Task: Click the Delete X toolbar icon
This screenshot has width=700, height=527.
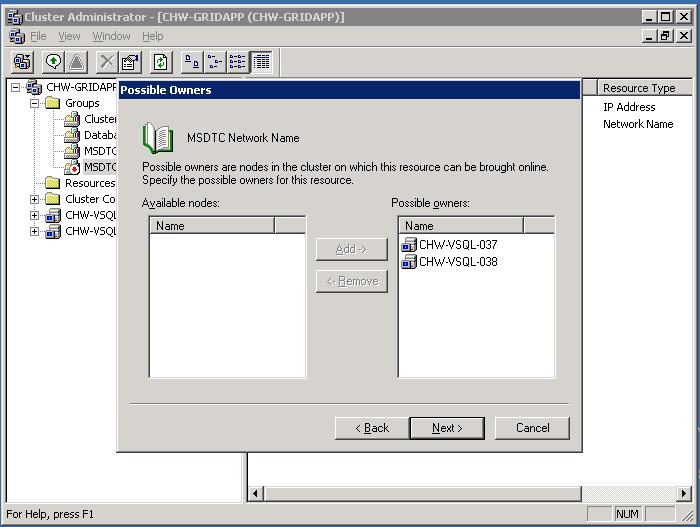Action: pyautogui.click(x=107, y=62)
